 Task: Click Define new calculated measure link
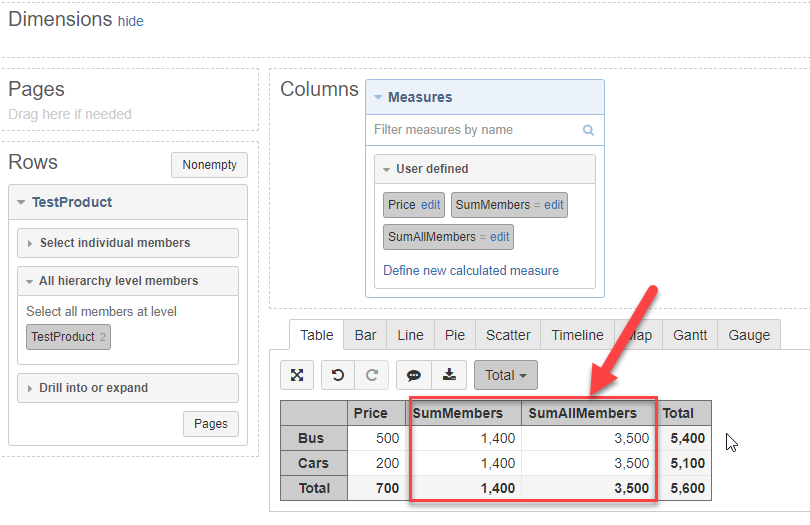pyautogui.click(x=471, y=270)
